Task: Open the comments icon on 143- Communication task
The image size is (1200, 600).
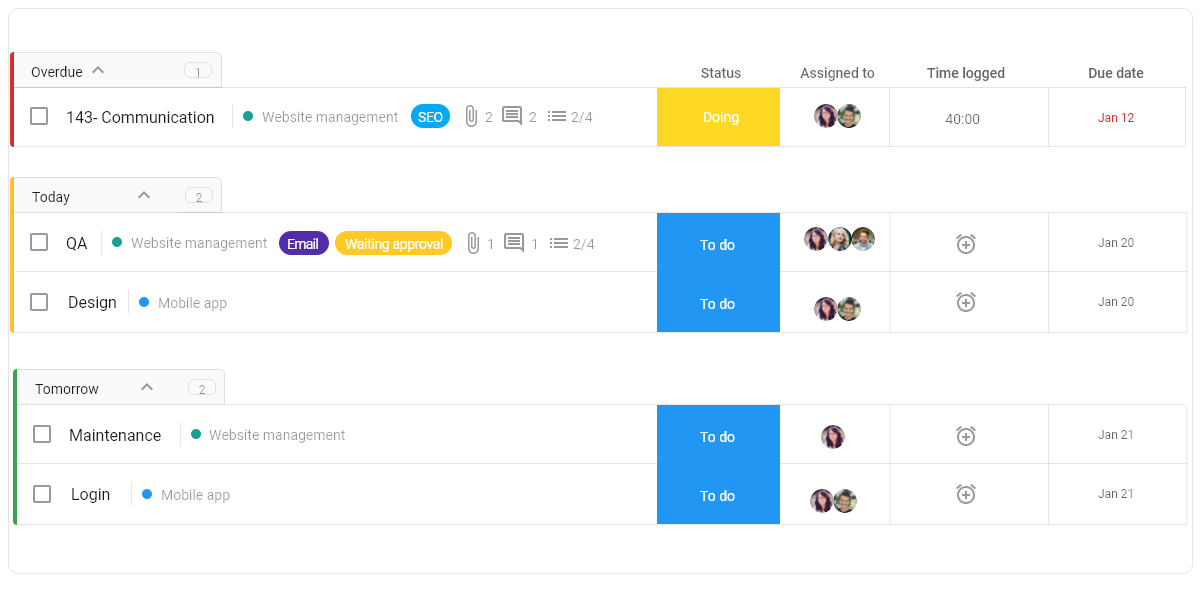Action: tap(512, 116)
